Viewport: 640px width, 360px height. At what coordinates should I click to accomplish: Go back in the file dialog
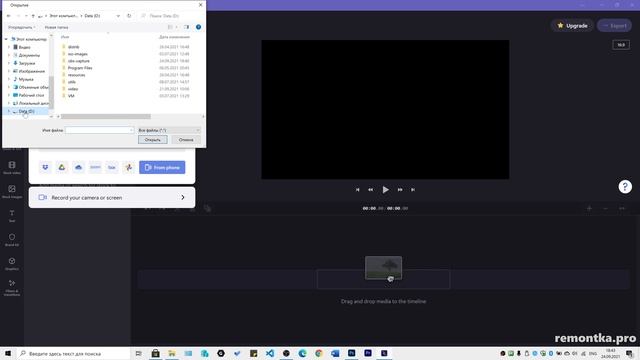(9, 16)
